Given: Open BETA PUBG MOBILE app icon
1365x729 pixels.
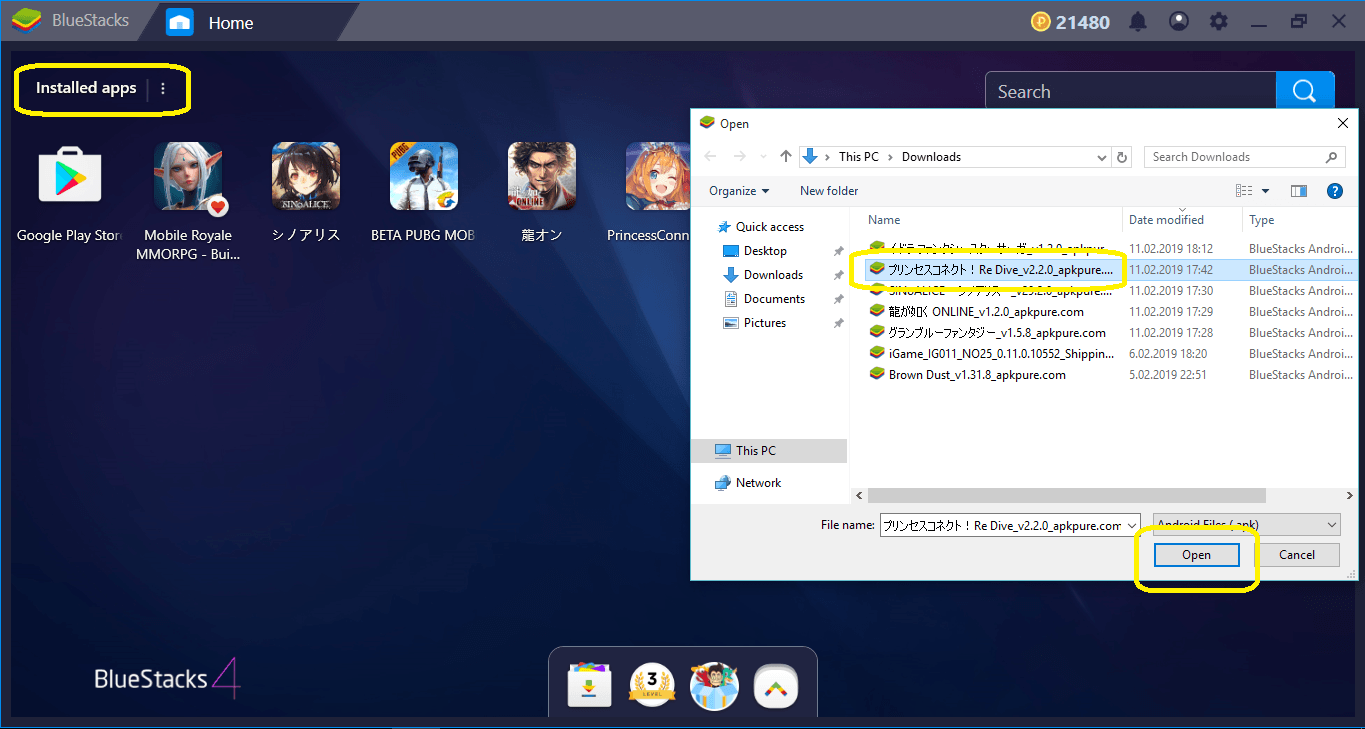Looking at the screenshot, I should 424,176.
